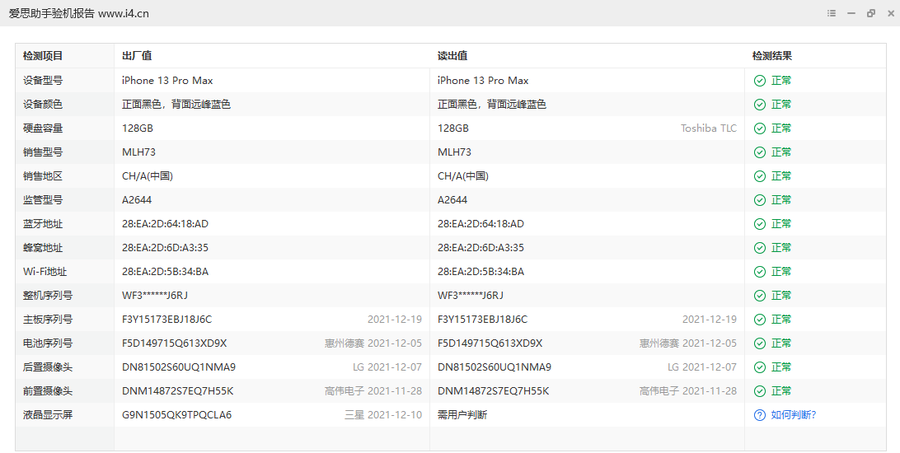Click green check icon in 设备颜色 row
900x453 pixels.
pos(759,104)
